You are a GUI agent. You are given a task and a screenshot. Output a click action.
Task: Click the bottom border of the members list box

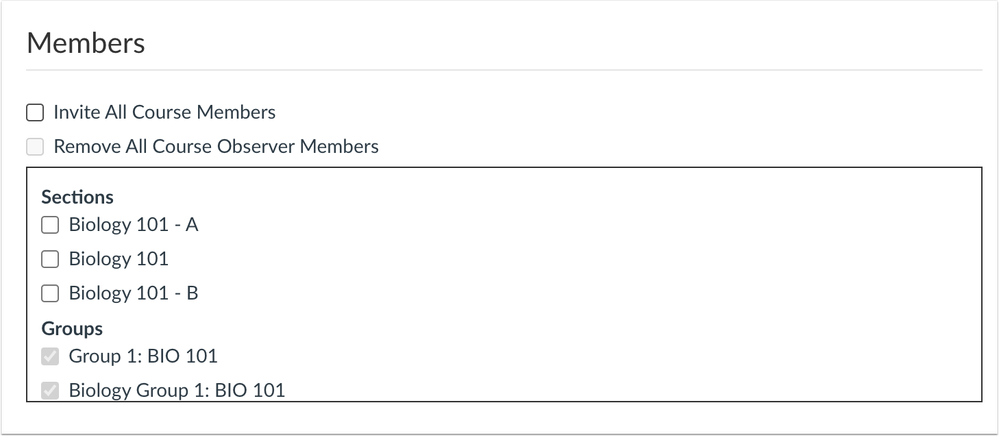(504, 401)
